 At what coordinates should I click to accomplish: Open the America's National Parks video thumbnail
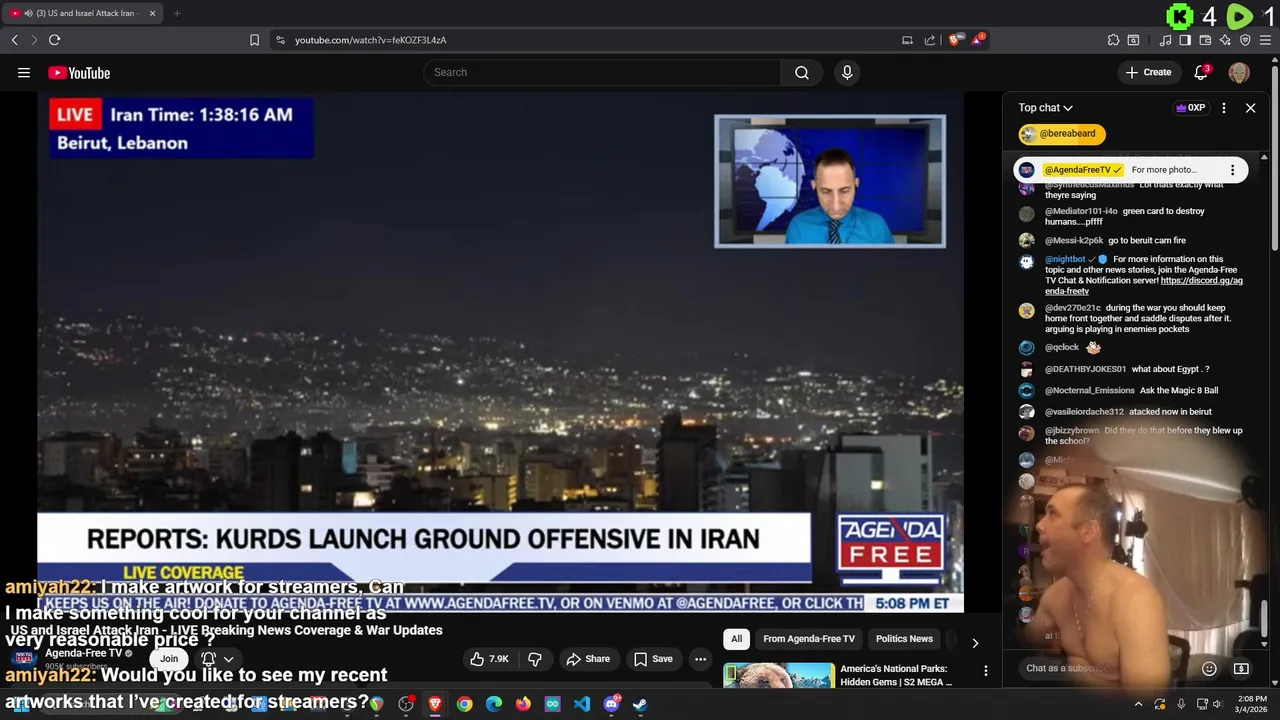pyautogui.click(x=778, y=676)
